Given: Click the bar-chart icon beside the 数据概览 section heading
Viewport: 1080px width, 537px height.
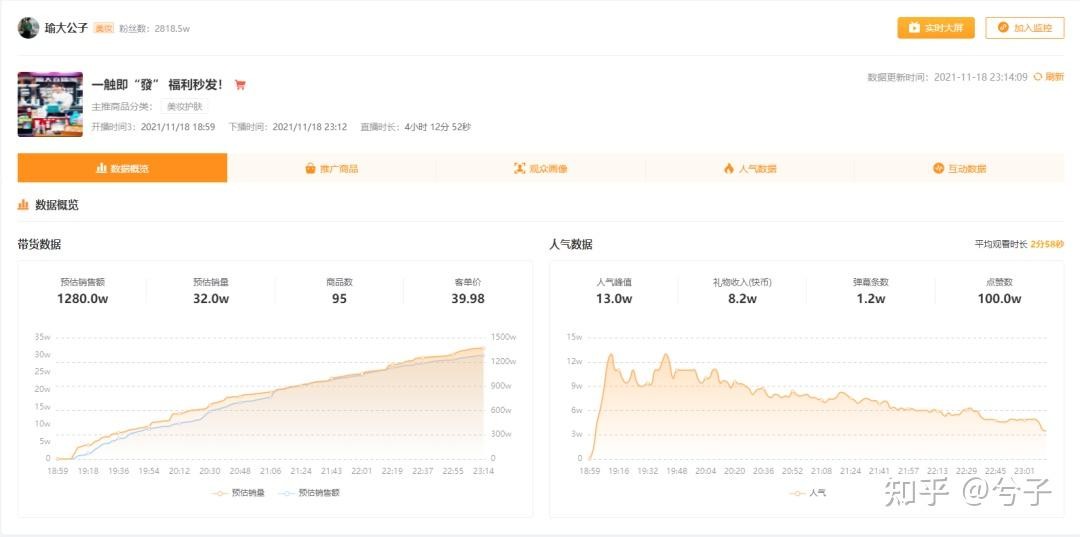Looking at the screenshot, I should click(x=23, y=204).
